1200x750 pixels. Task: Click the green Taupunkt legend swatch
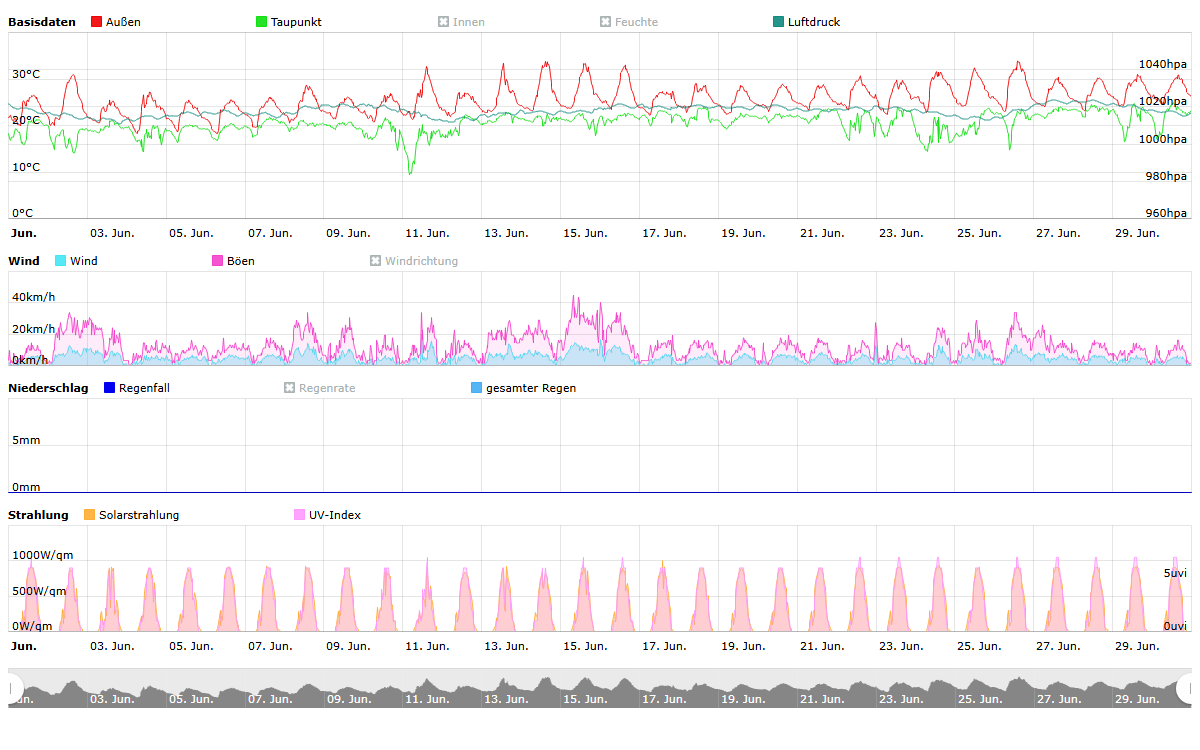262,22
